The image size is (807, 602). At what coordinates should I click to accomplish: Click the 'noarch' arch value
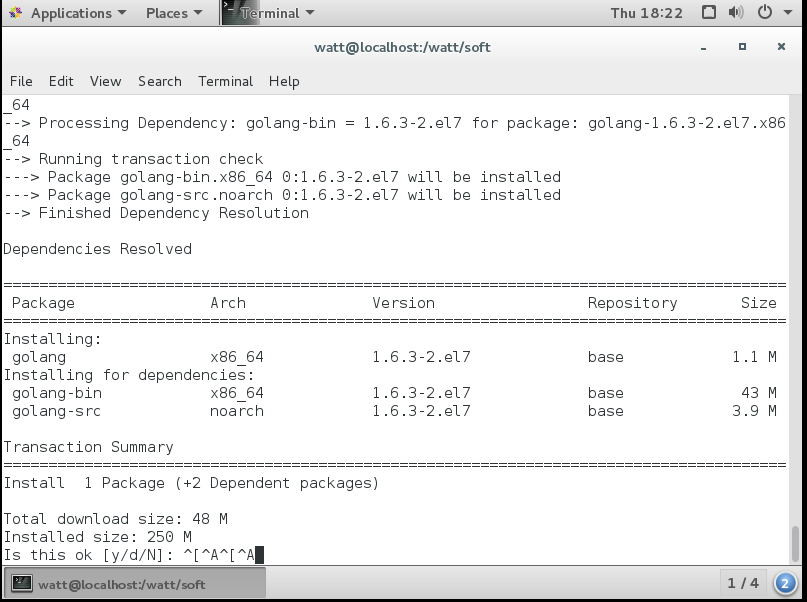pos(237,411)
